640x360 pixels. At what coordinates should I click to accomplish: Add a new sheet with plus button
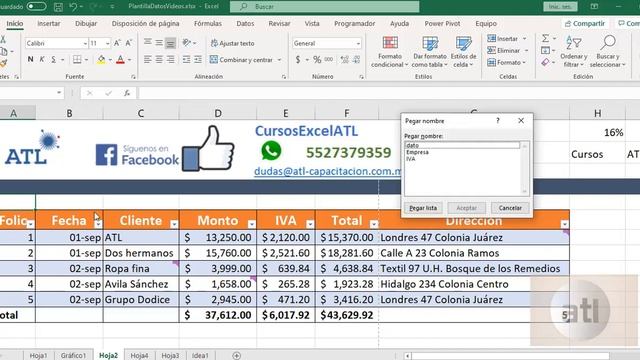click(x=236, y=356)
